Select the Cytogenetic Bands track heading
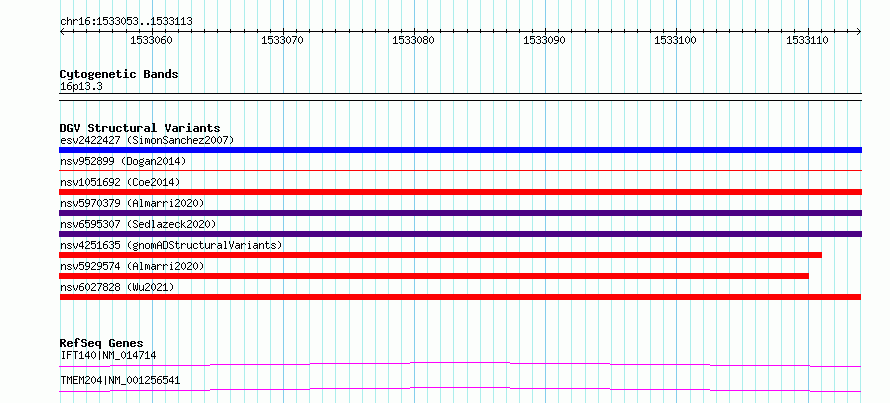Screen dimensions: 890x403 click(x=119, y=74)
